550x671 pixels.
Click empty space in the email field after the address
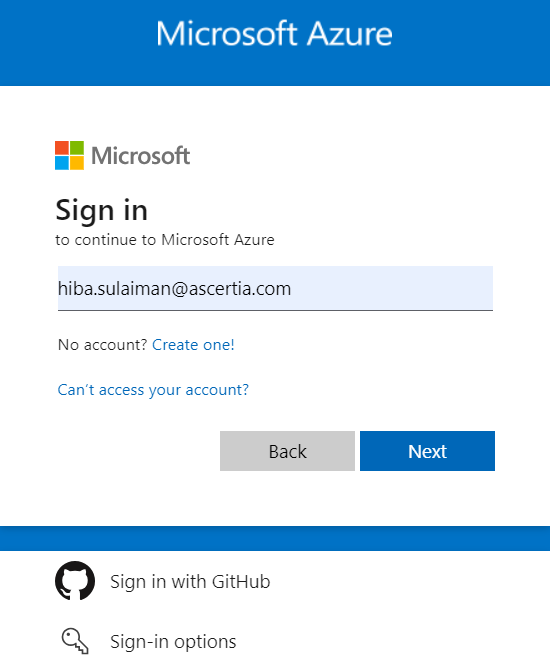pyautogui.click(x=392, y=288)
